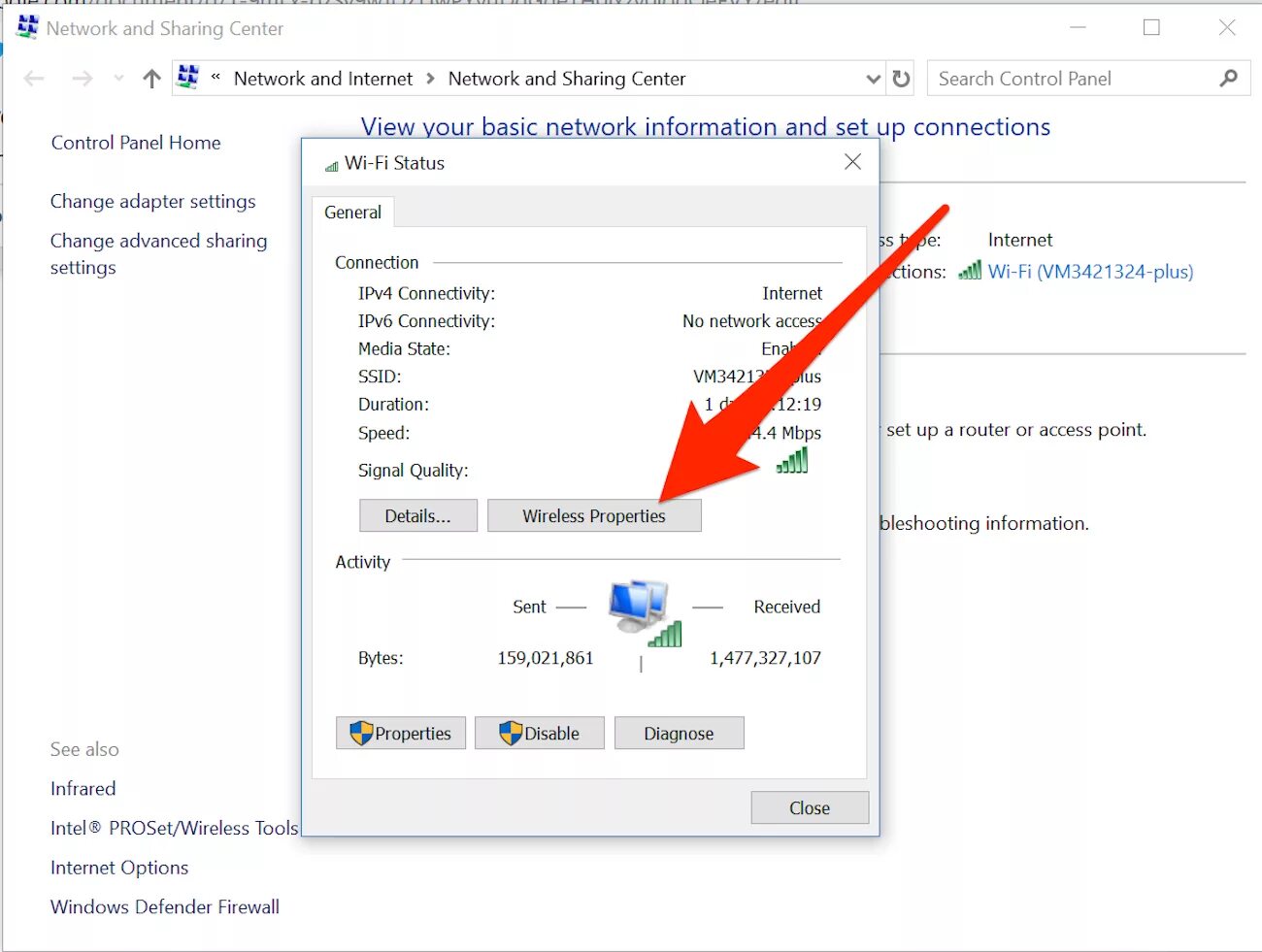Click the Wi-Fi signal icon beside connection link
1262x952 pixels.
click(970, 271)
